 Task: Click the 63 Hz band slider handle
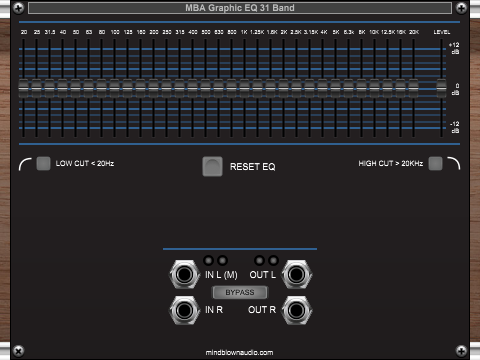tap(88, 88)
